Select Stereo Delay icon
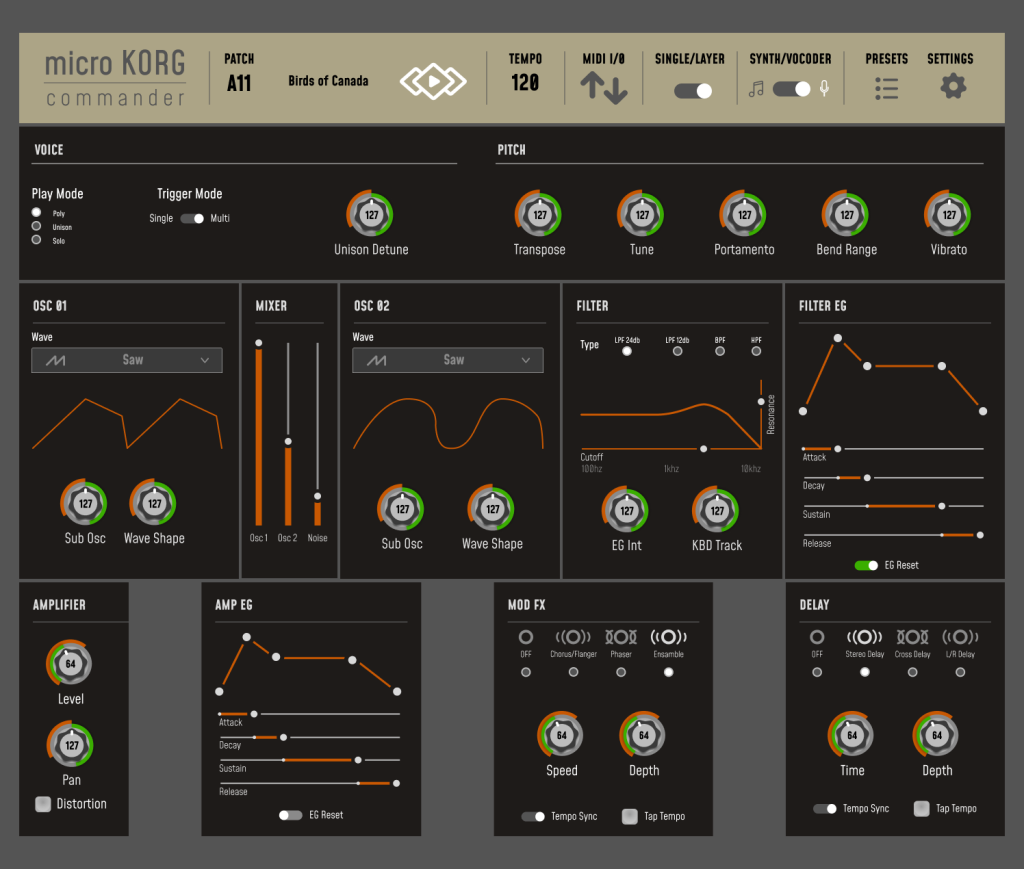The image size is (1024, 869). (864, 637)
